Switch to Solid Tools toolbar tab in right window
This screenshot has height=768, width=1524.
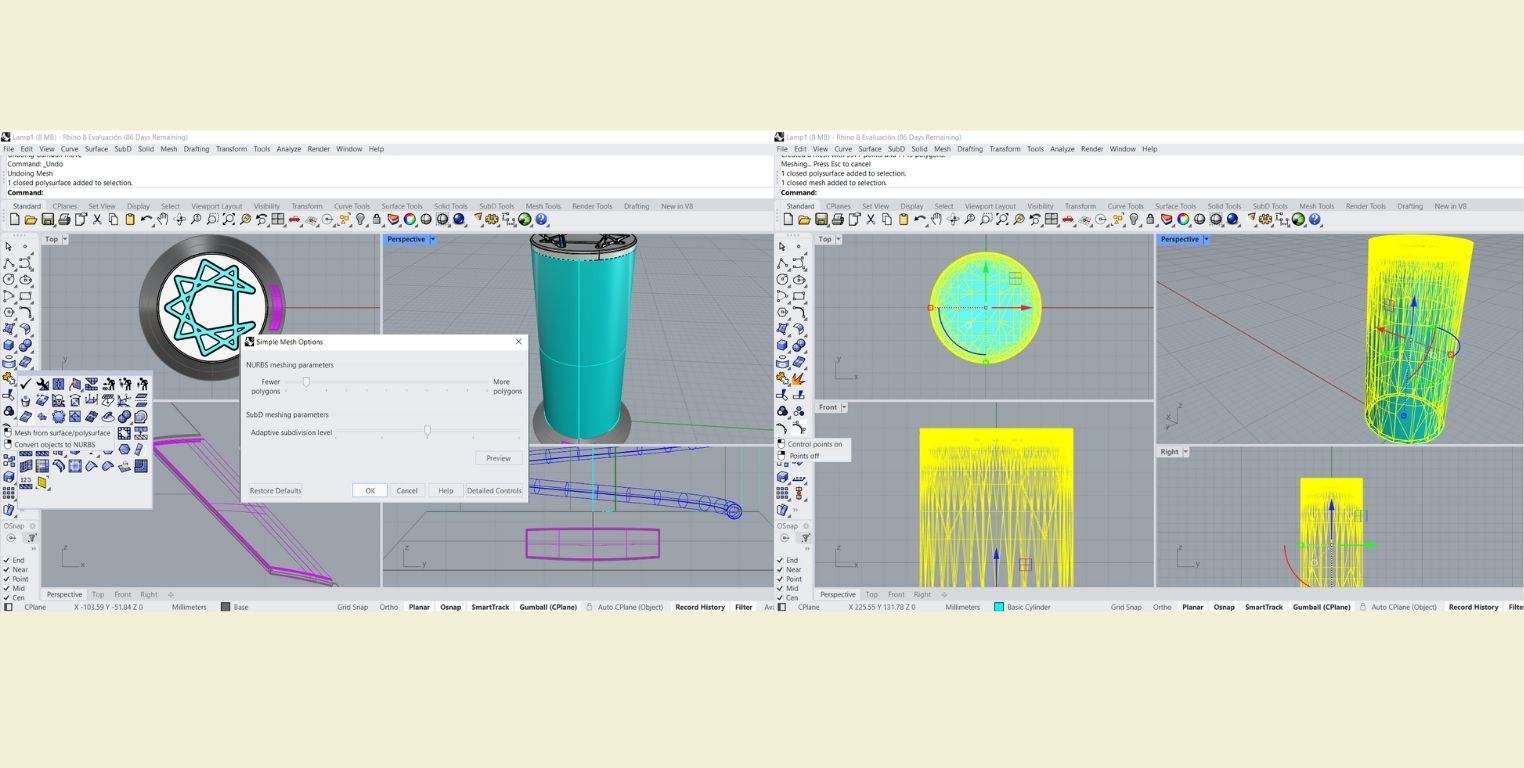[1225, 206]
